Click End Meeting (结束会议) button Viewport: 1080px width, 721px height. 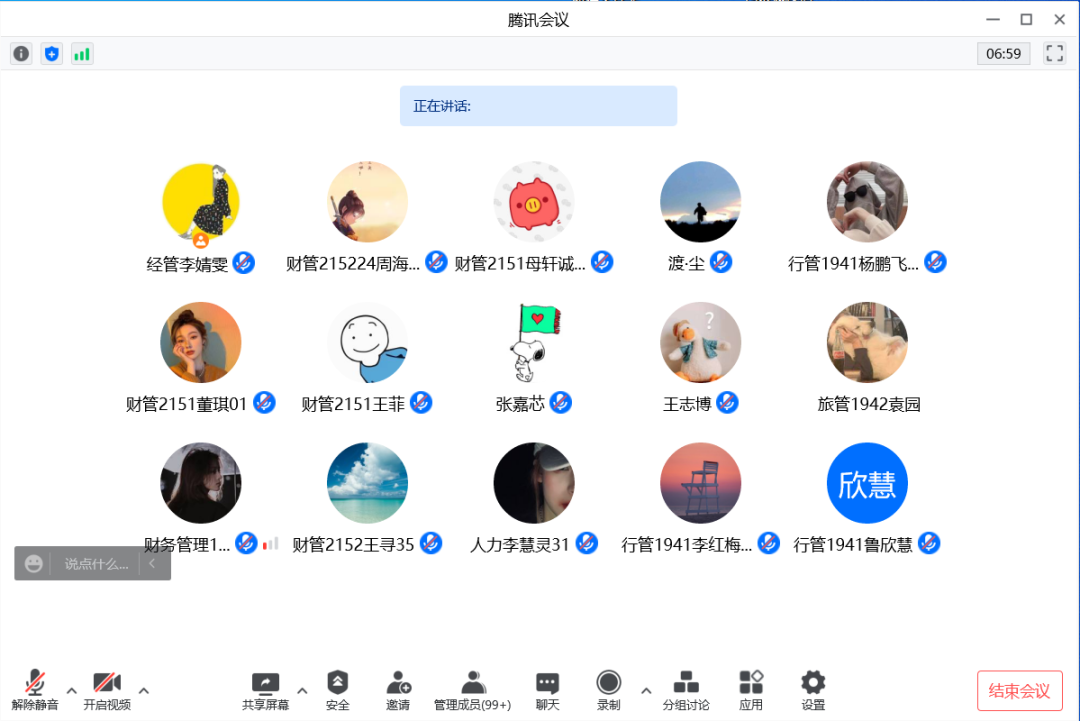(x=1019, y=691)
